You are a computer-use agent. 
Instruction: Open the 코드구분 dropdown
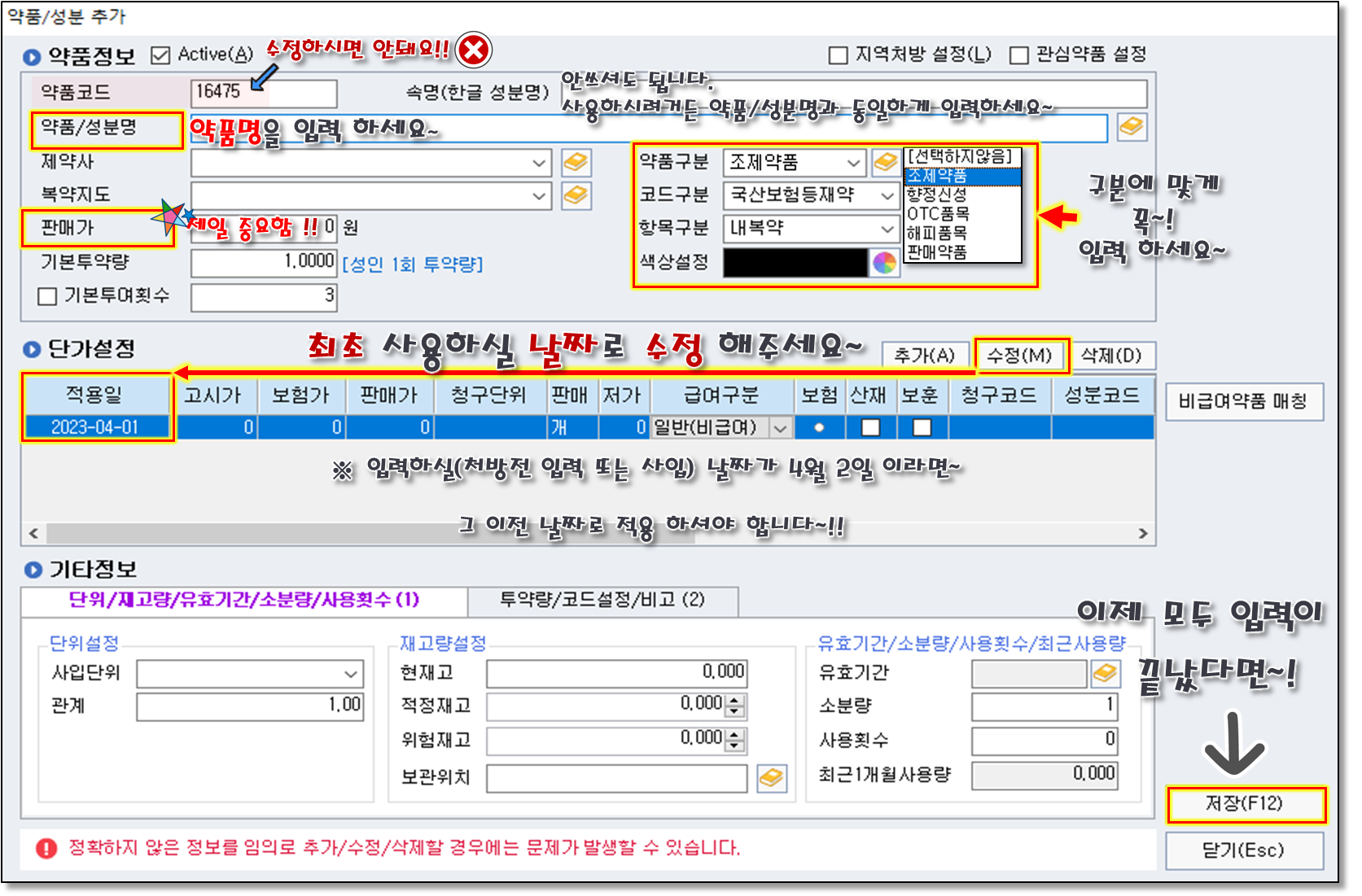click(x=887, y=195)
